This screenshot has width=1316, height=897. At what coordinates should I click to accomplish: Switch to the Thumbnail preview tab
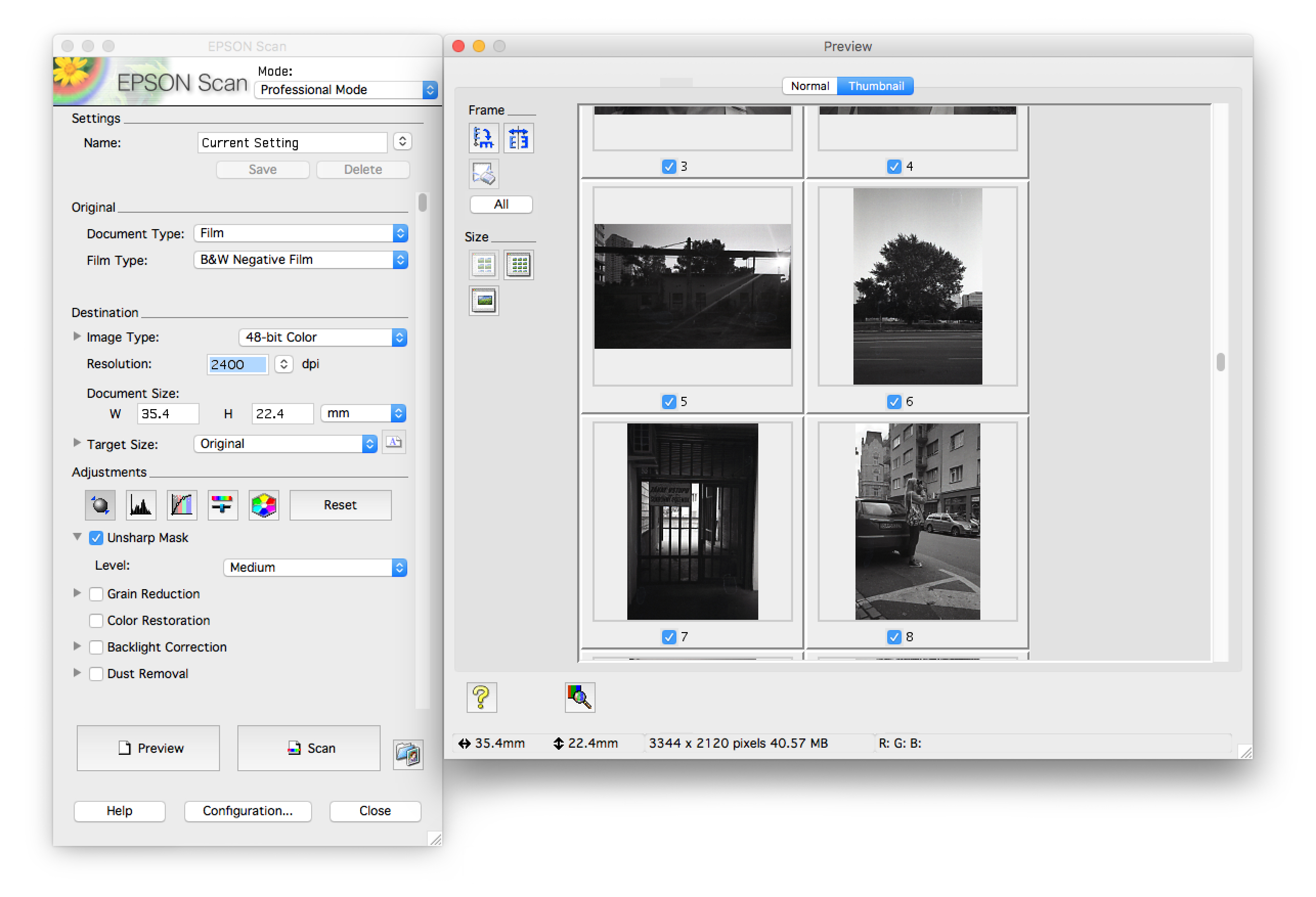875,86
